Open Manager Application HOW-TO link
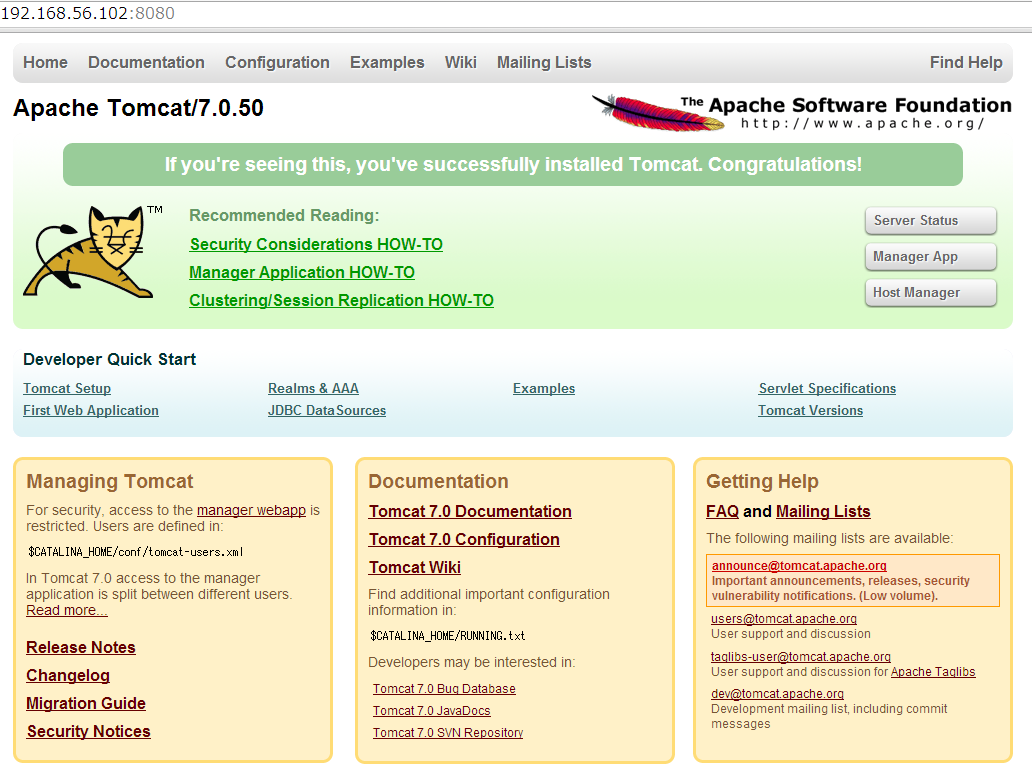 click(x=302, y=273)
